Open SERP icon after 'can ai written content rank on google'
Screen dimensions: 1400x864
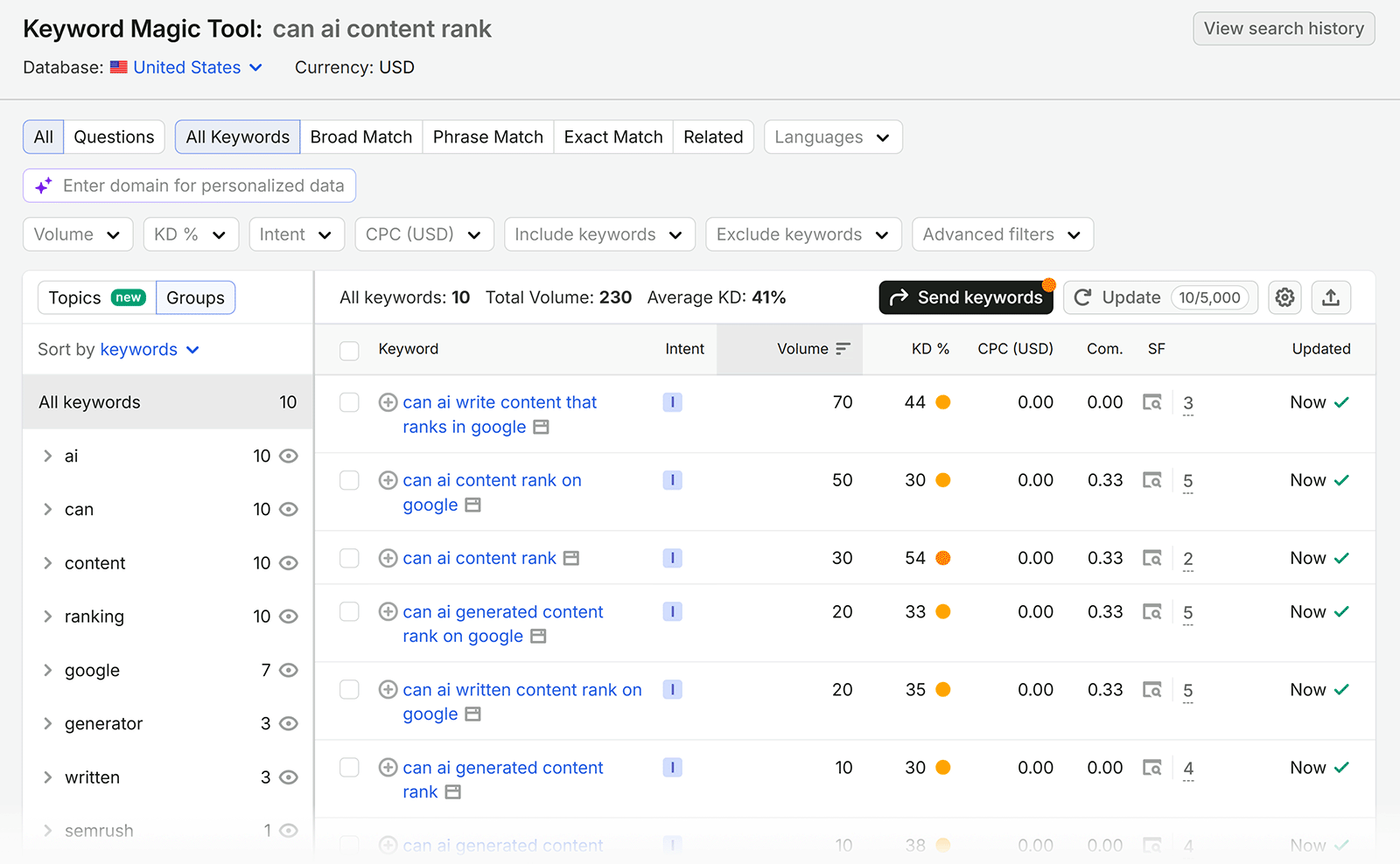(473, 714)
